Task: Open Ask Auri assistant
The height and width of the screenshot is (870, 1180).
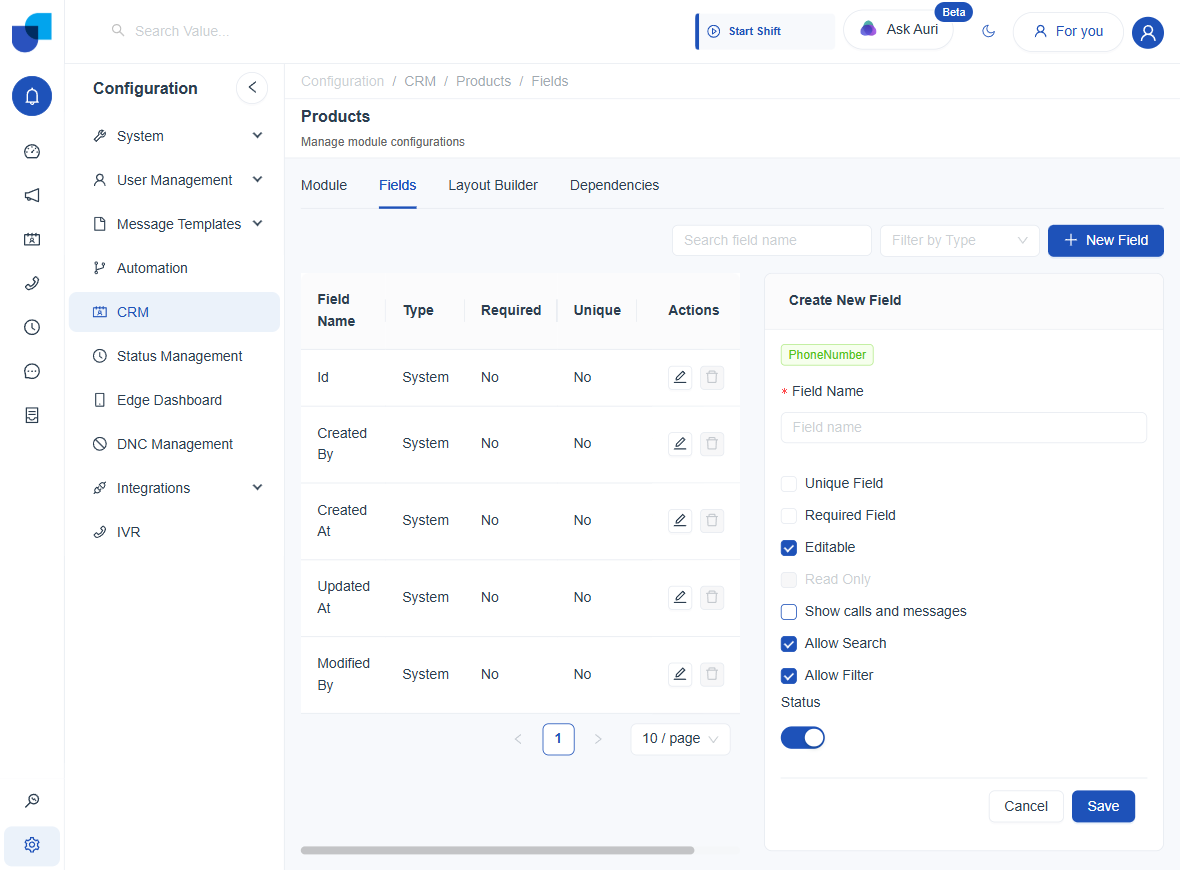Action: pyautogui.click(x=899, y=29)
